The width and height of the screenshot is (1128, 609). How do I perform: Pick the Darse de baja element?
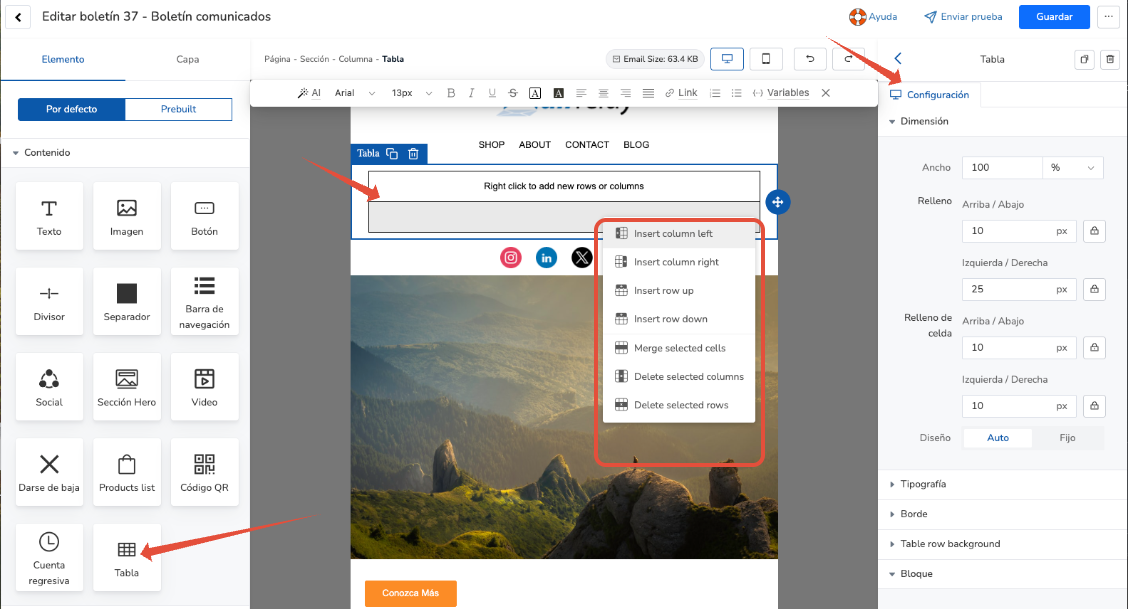(49, 472)
